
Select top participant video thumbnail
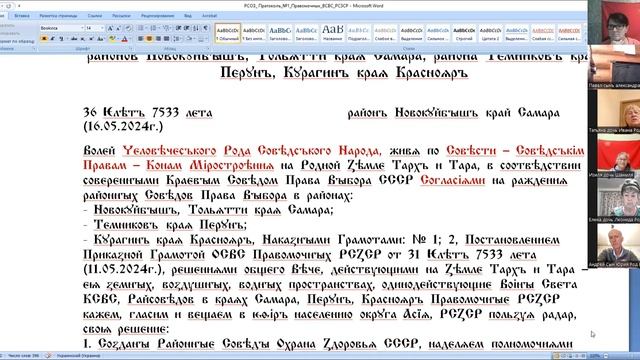614,22
